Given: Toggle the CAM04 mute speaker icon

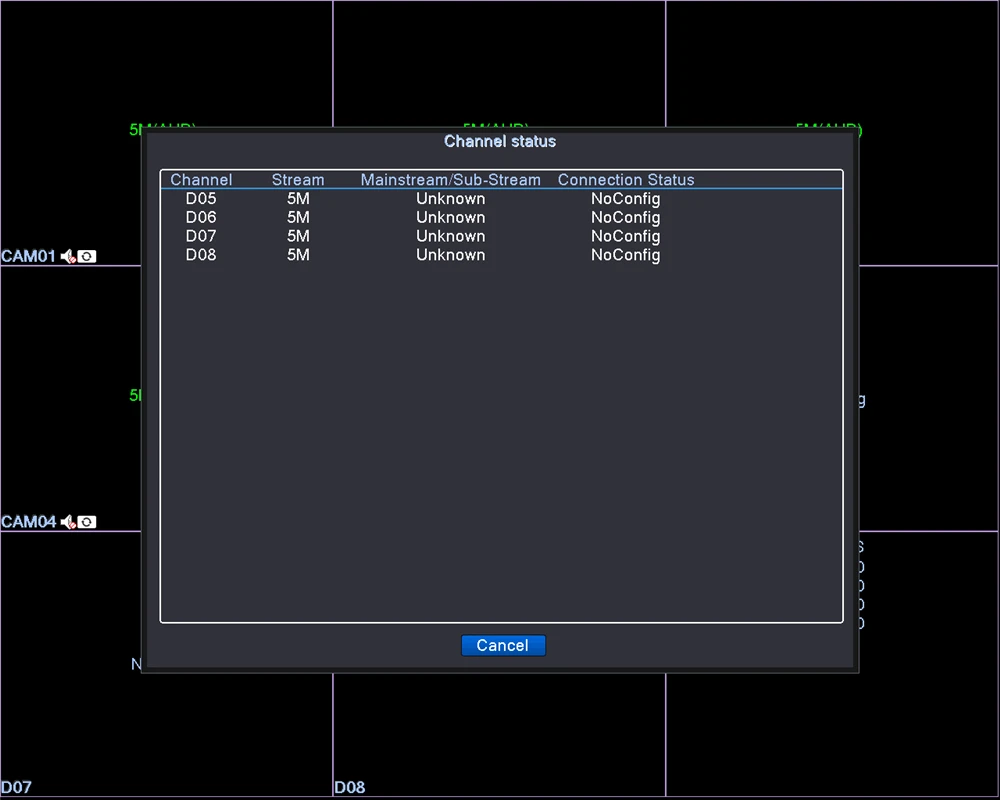Looking at the screenshot, I should [x=68, y=522].
